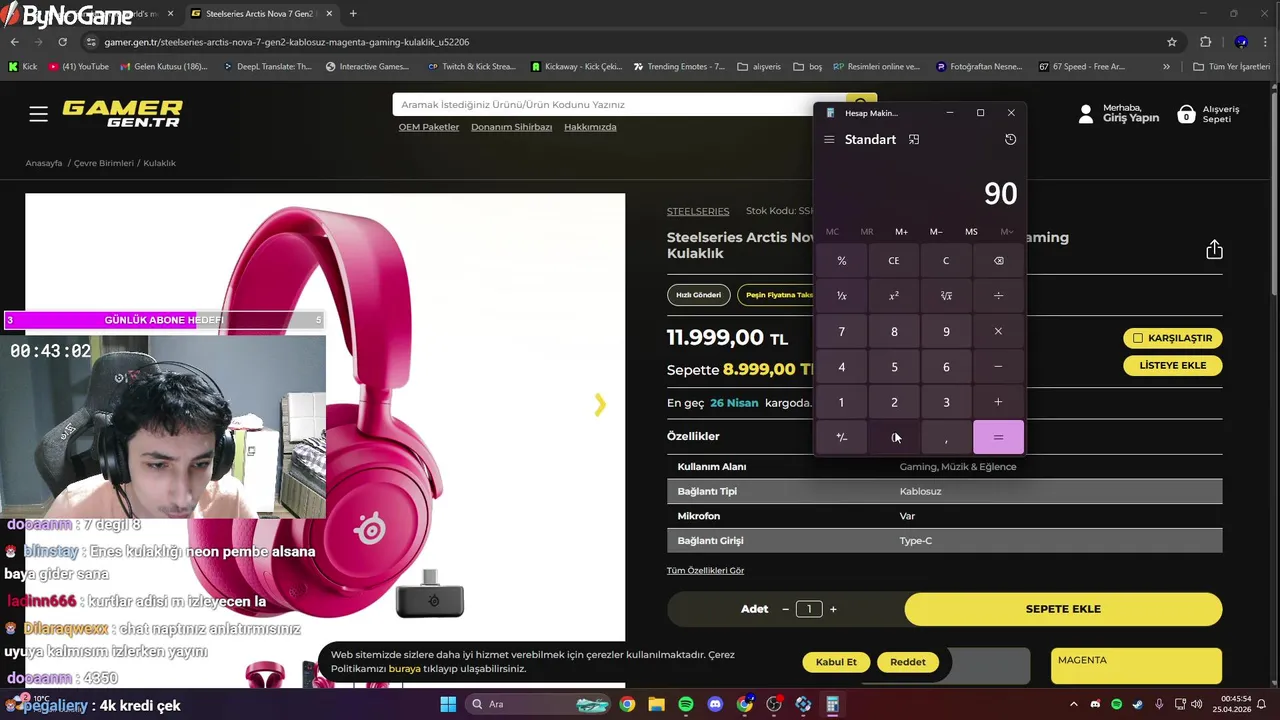The height and width of the screenshot is (720, 1280).
Task: Open Tüm Özellikleri Gör link
Action: (x=705, y=571)
